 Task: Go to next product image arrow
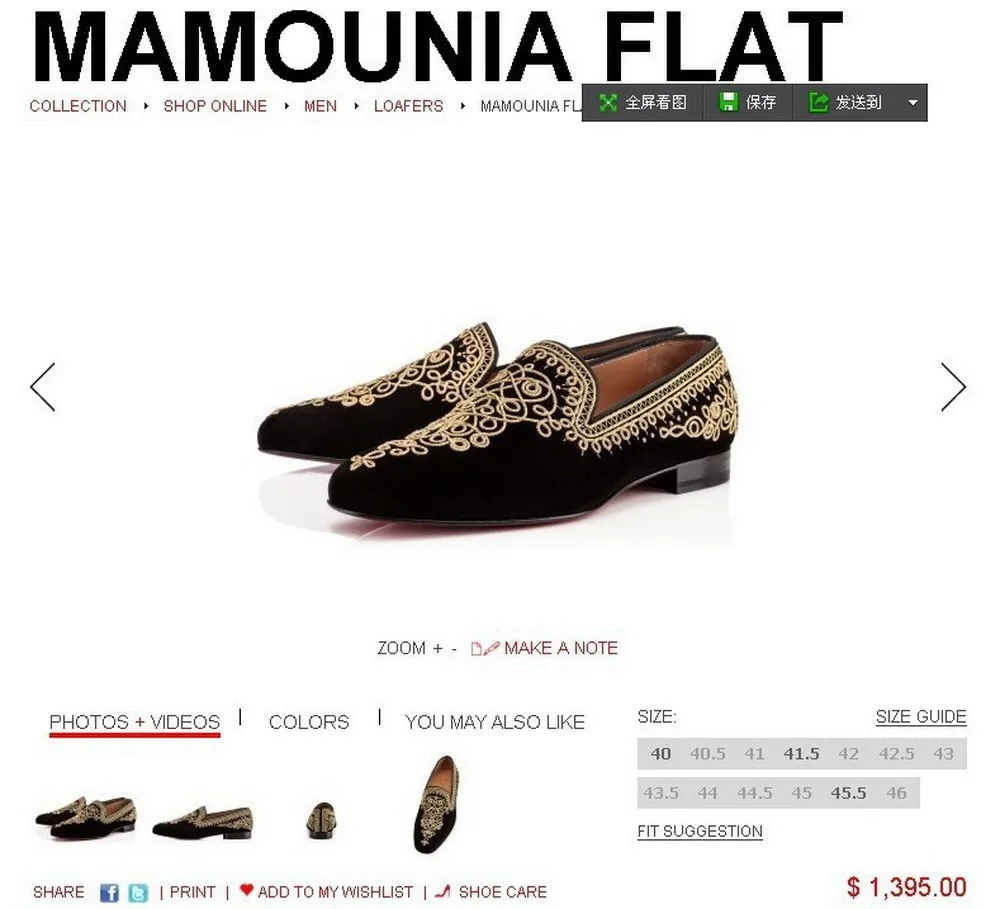pyautogui.click(x=953, y=387)
